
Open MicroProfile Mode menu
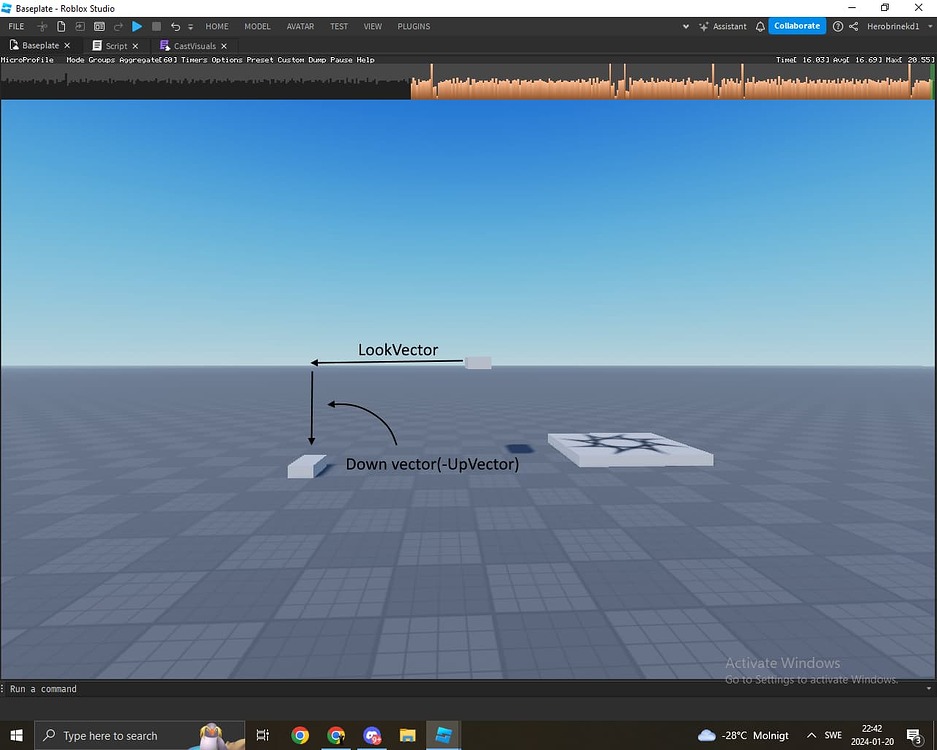pos(75,60)
